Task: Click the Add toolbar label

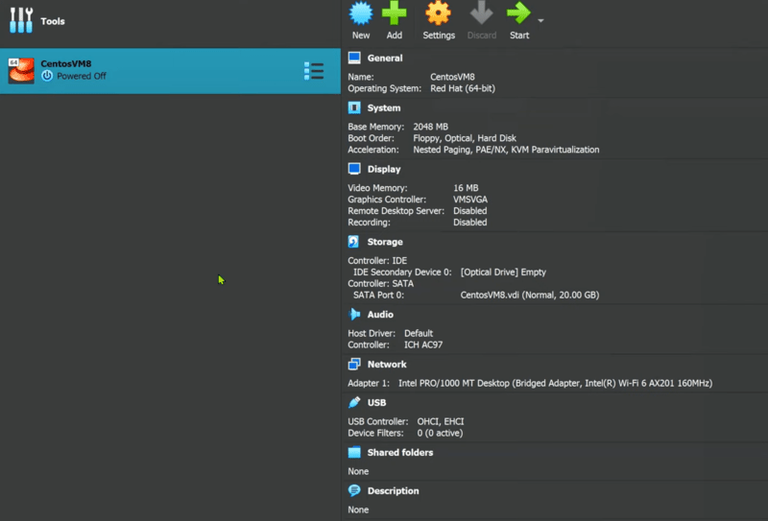Action: coord(394,35)
